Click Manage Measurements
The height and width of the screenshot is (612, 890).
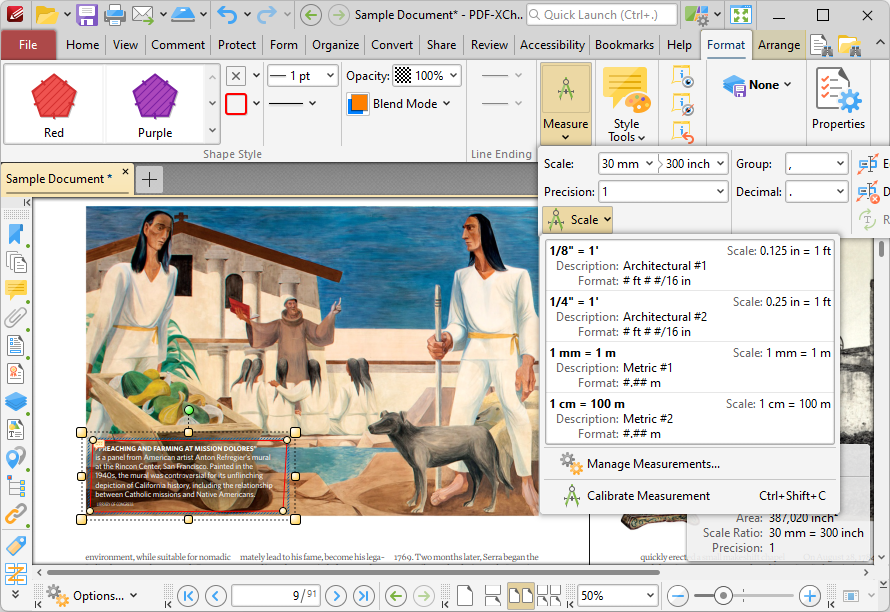click(690, 464)
